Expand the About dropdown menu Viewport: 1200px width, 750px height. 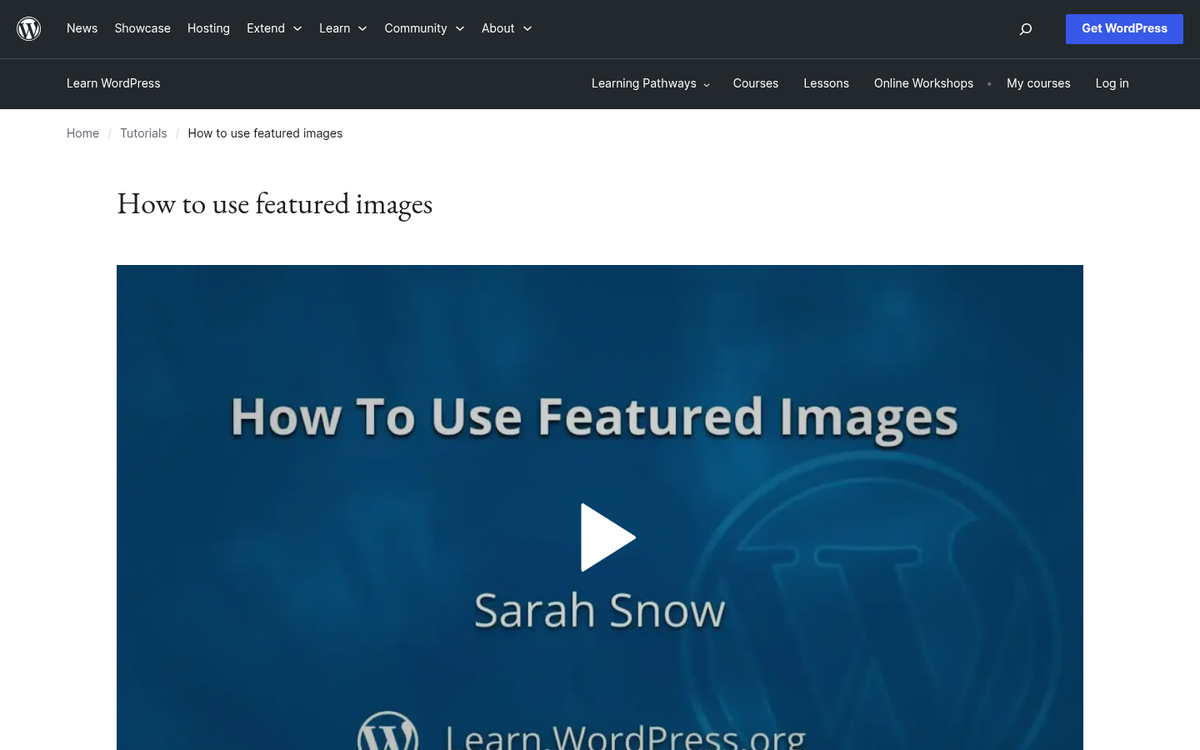pos(505,28)
